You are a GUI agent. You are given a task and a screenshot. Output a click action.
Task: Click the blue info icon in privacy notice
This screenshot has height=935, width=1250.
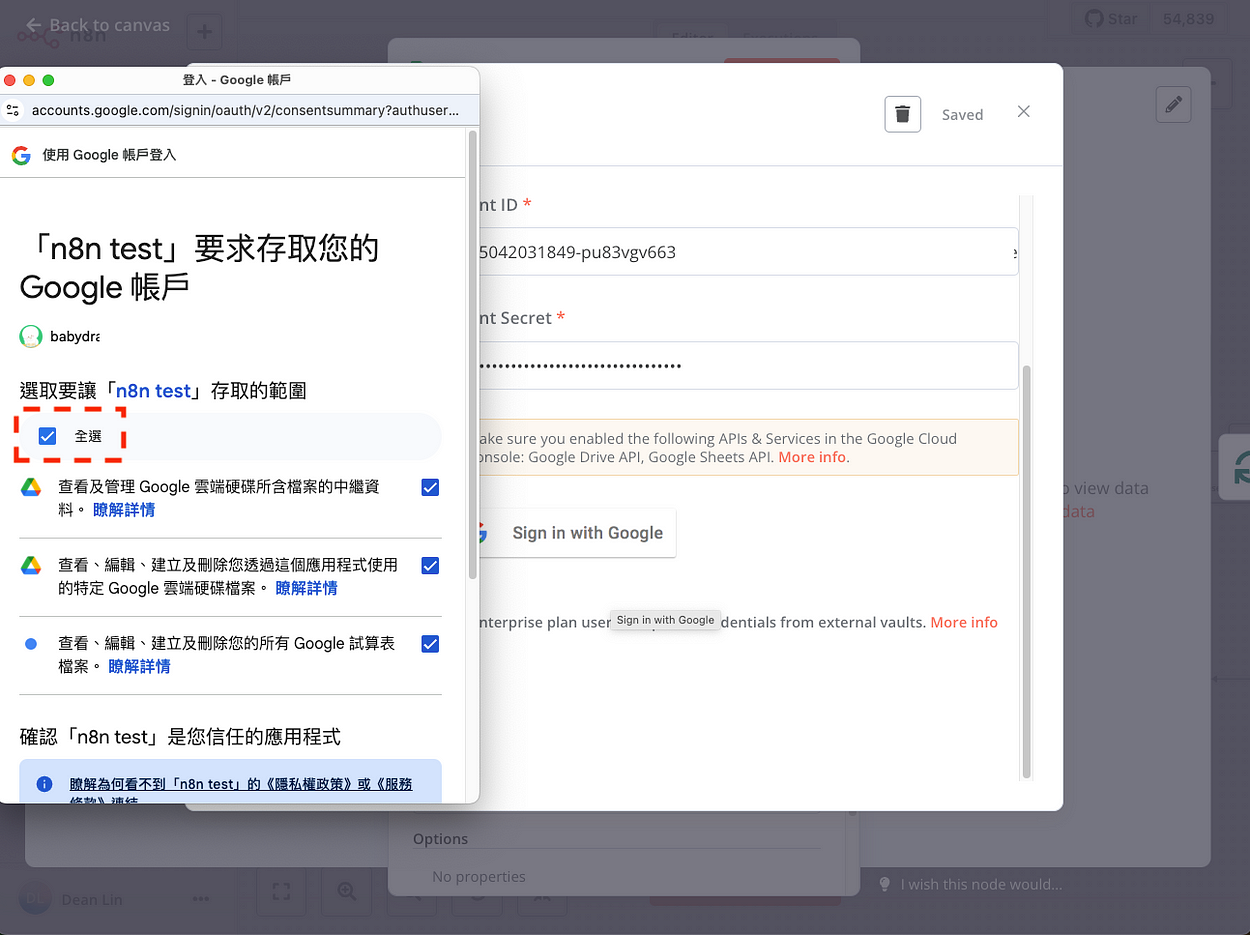(x=44, y=784)
